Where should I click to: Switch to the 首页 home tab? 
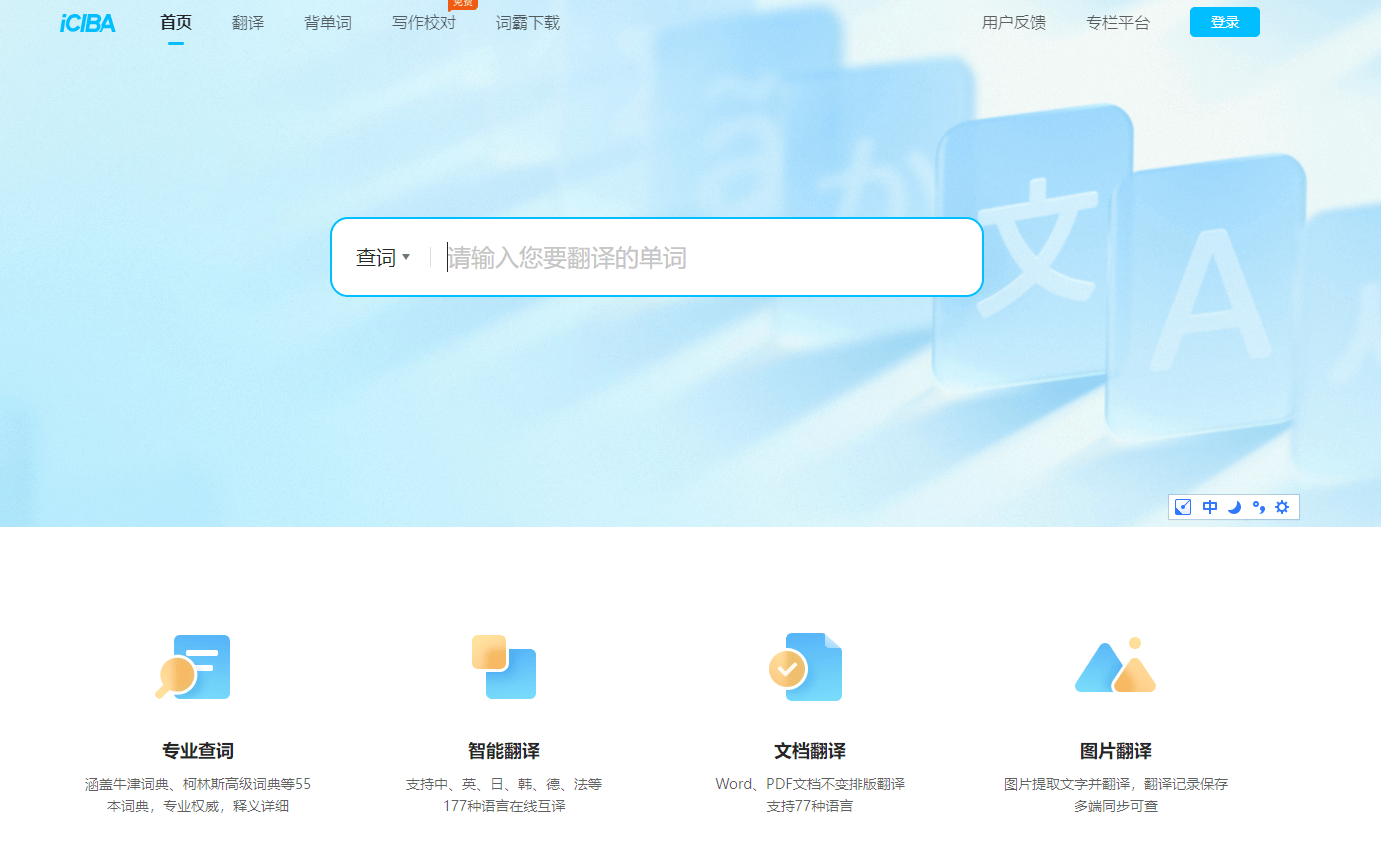tap(176, 23)
